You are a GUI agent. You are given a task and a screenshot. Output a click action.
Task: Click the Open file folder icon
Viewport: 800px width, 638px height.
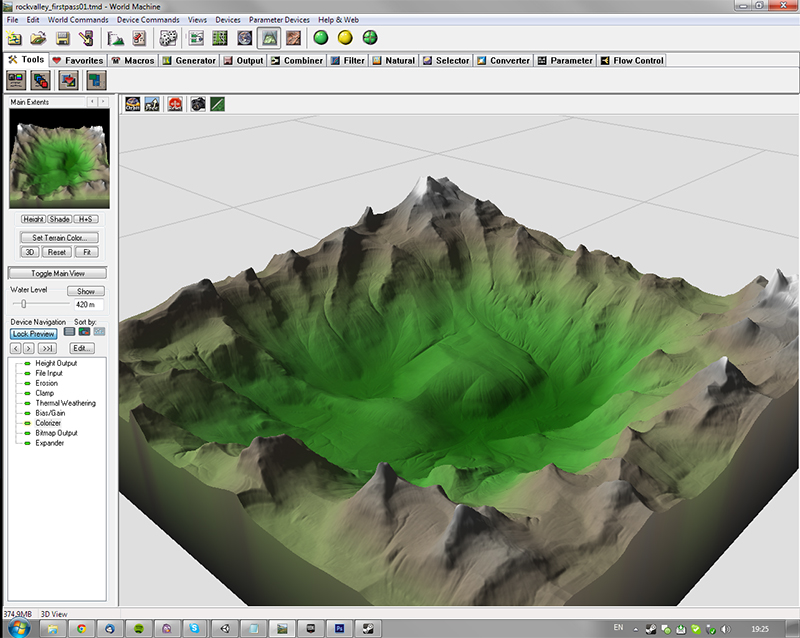click(x=38, y=39)
